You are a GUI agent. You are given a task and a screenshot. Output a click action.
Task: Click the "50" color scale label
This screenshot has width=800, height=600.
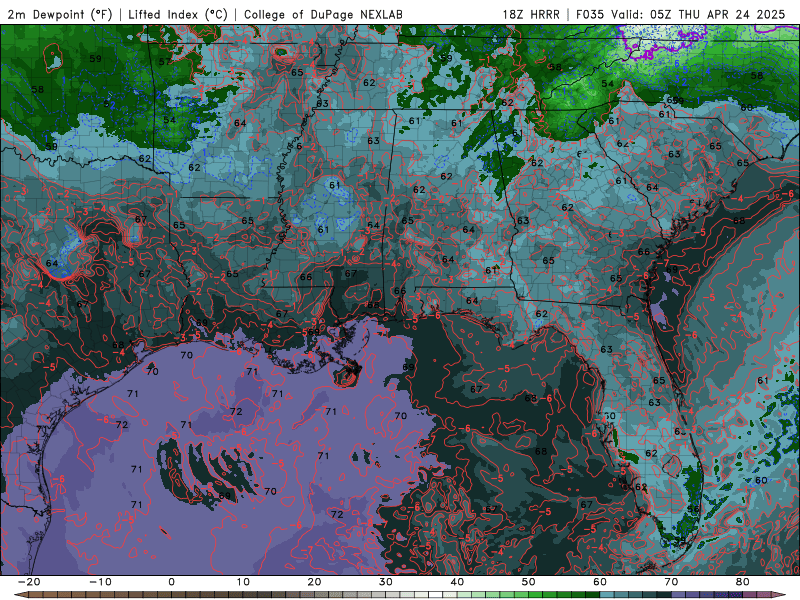(x=529, y=582)
